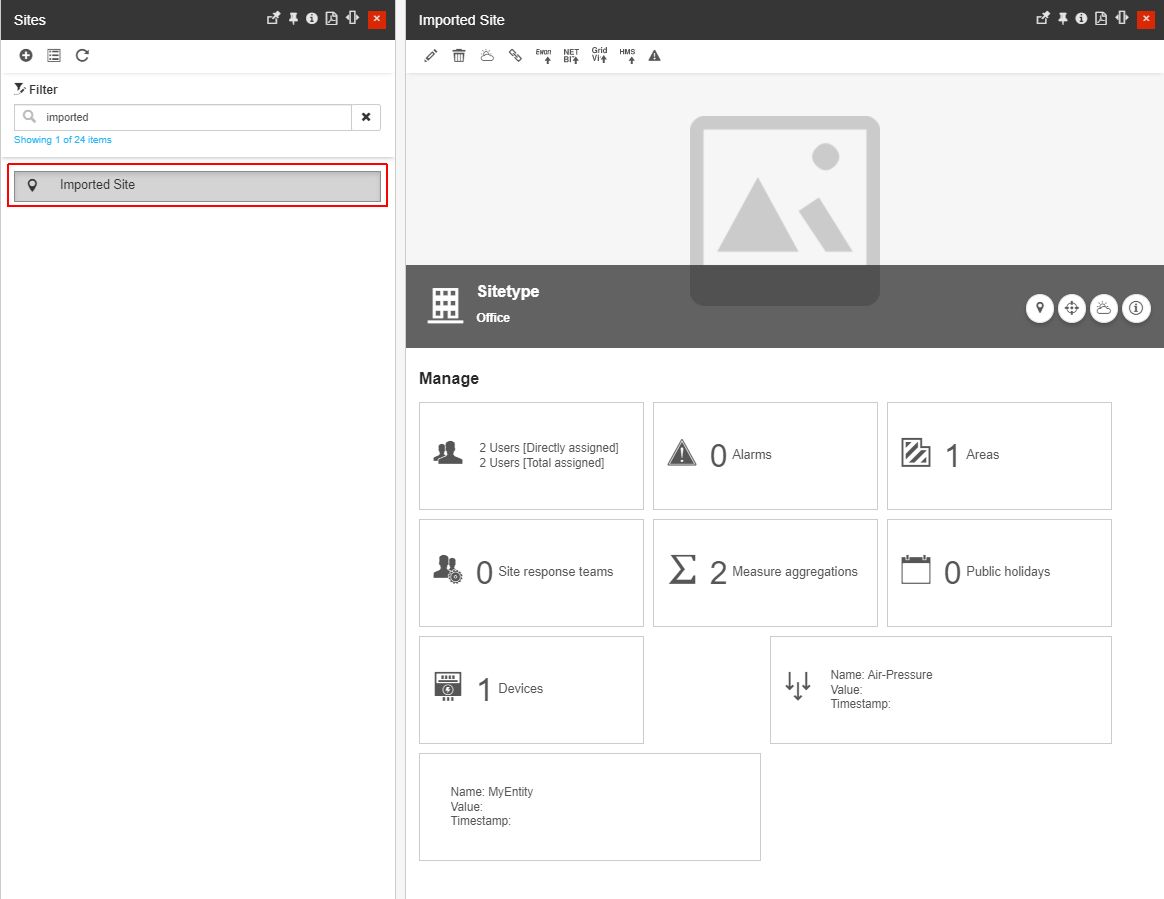The width and height of the screenshot is (1164, 899).
Task: Select Imported Site in the list
Action: pos(197,185)
